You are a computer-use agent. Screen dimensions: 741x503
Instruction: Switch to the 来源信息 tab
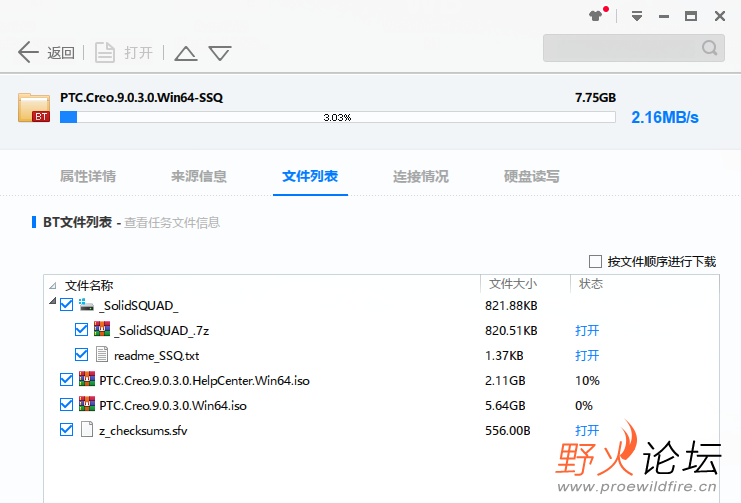pos(199,176)
